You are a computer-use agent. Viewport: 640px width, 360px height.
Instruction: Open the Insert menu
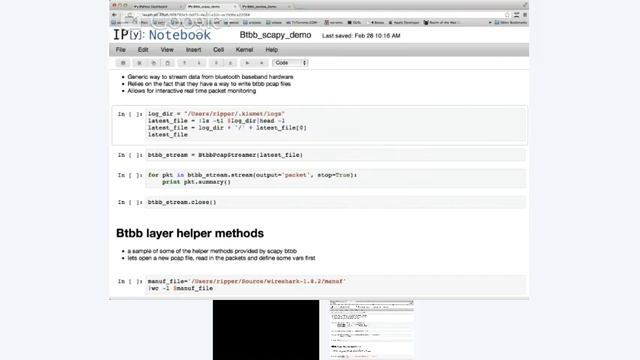(193, 50)
